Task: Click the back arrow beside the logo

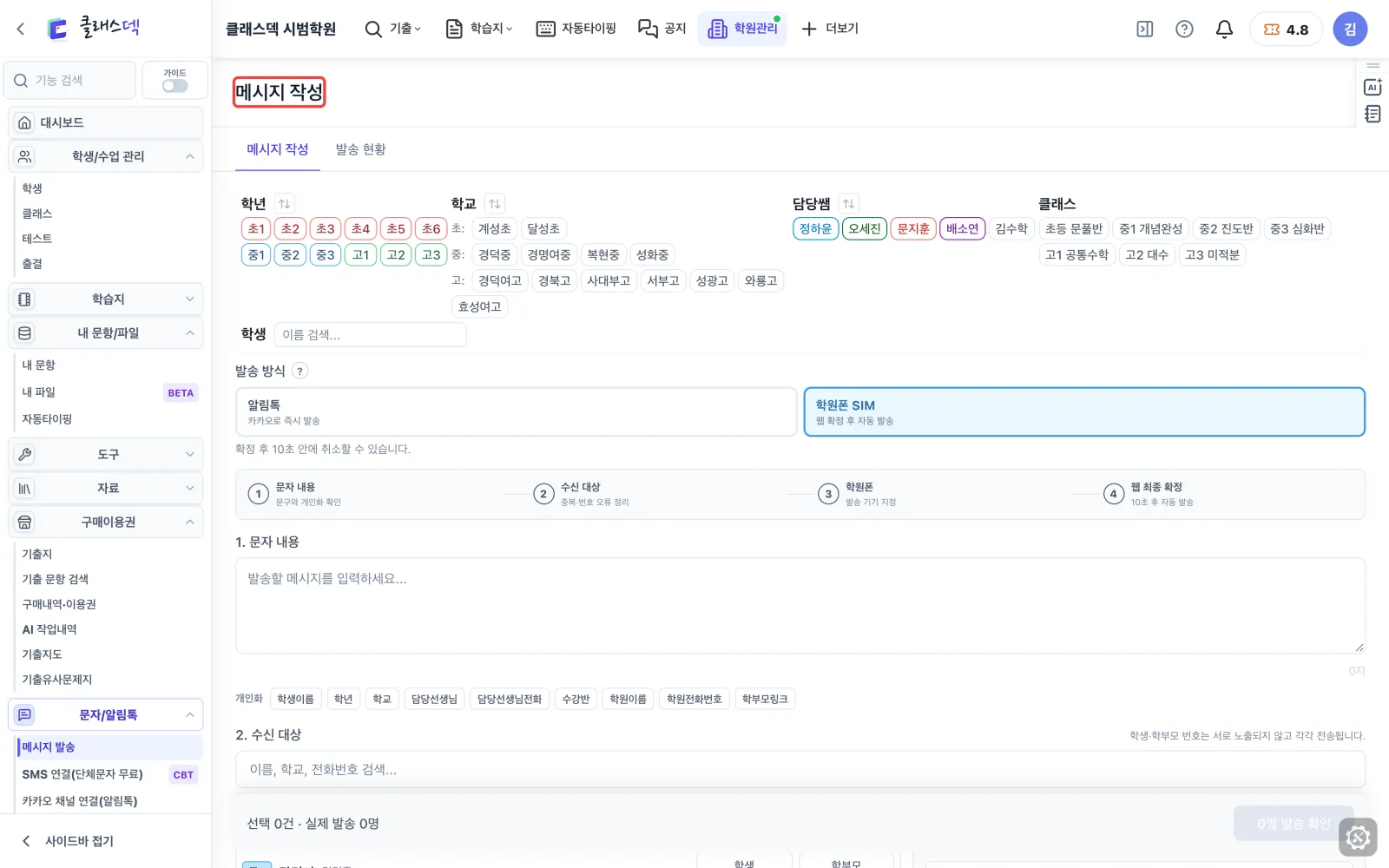Action: click(x=21, y=29)
